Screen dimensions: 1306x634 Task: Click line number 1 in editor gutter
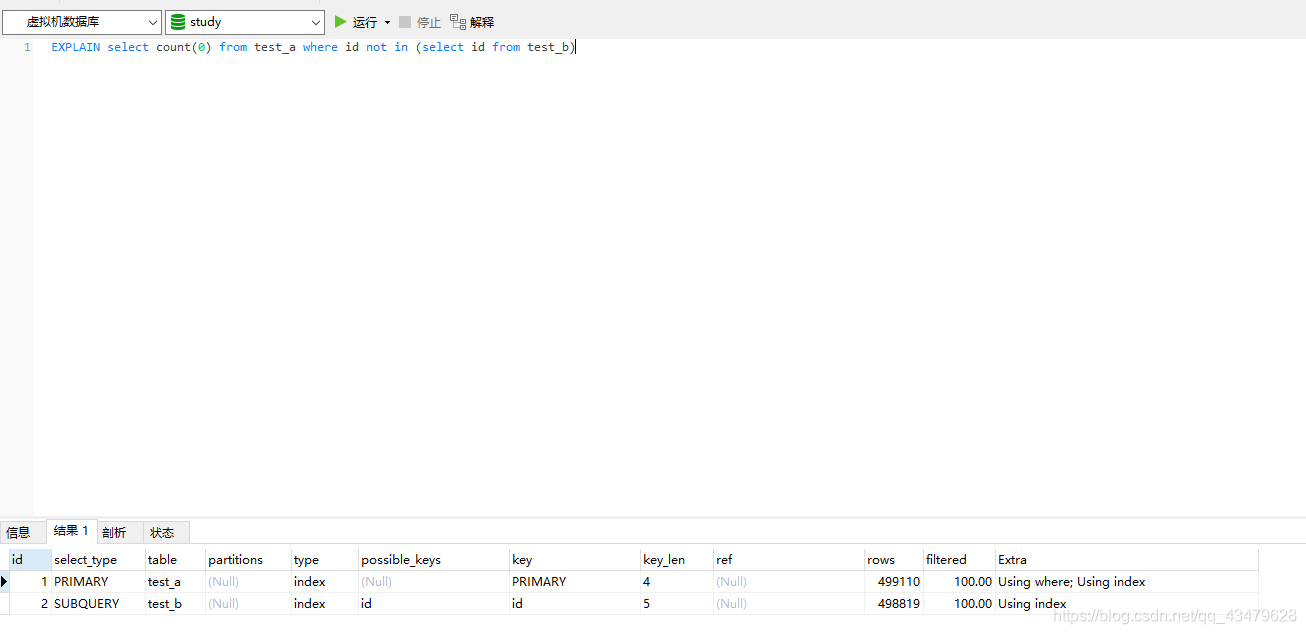pyautogui.click(x=27, y=47)
